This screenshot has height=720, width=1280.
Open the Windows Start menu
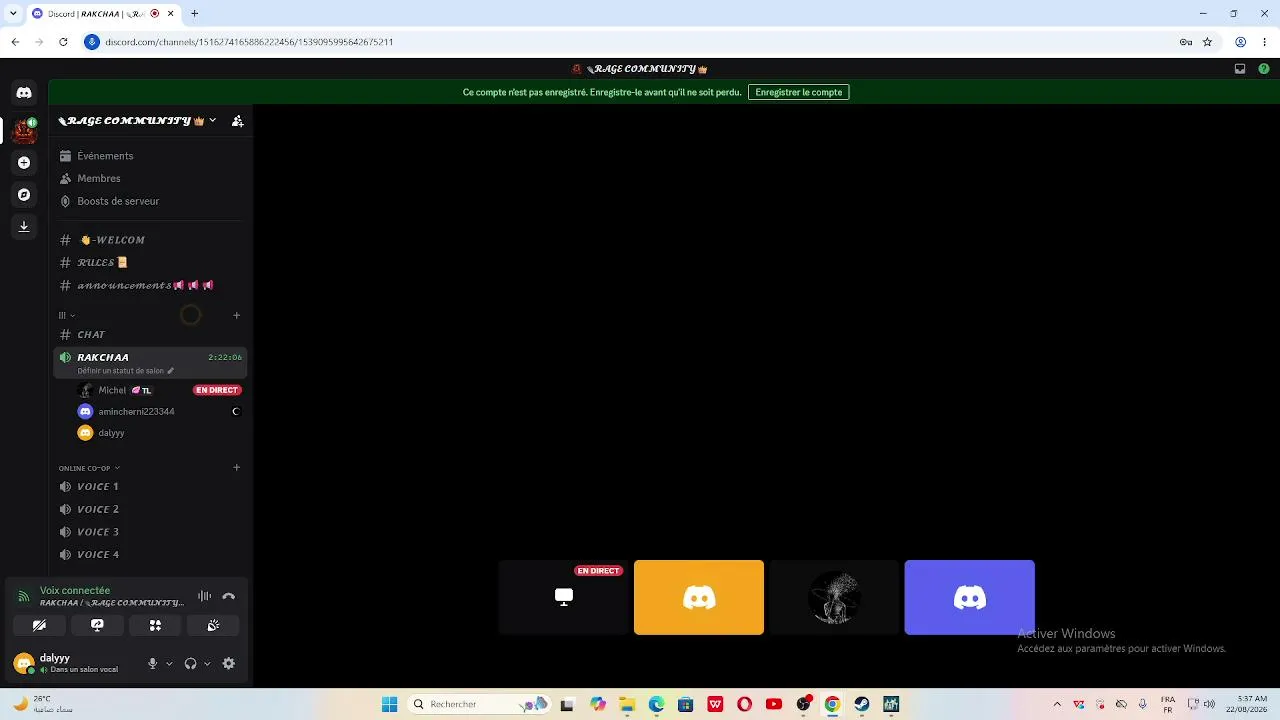(x=389, y=704)
